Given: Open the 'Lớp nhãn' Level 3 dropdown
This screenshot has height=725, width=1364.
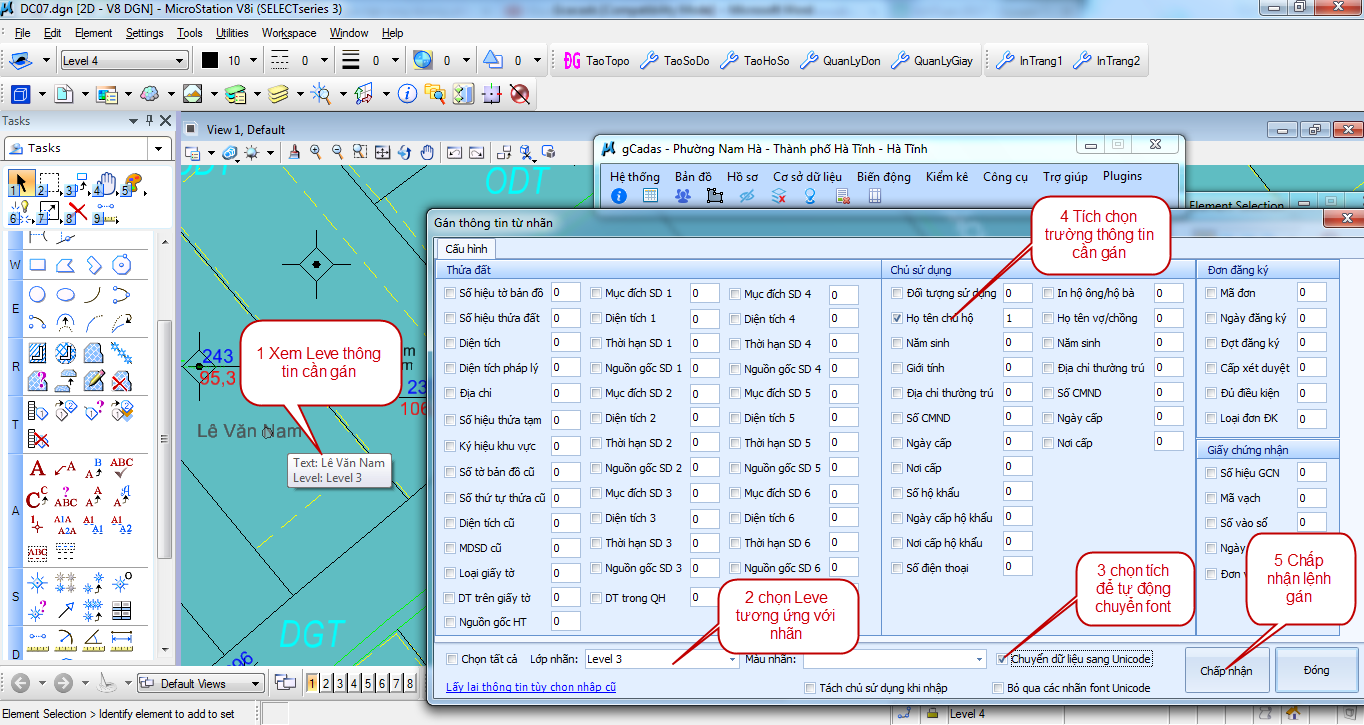Looking at the screenshot, I should tap(733, 660).
